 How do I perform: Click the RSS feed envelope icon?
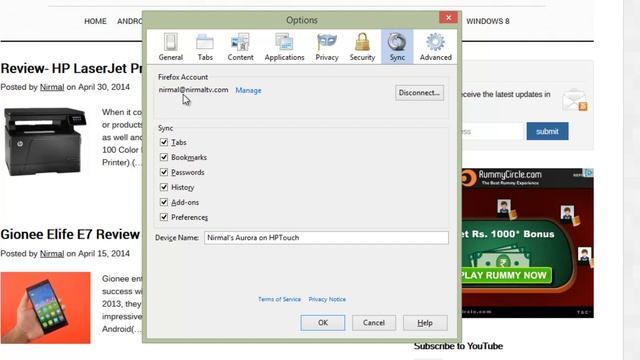click(x=575, y=100)
